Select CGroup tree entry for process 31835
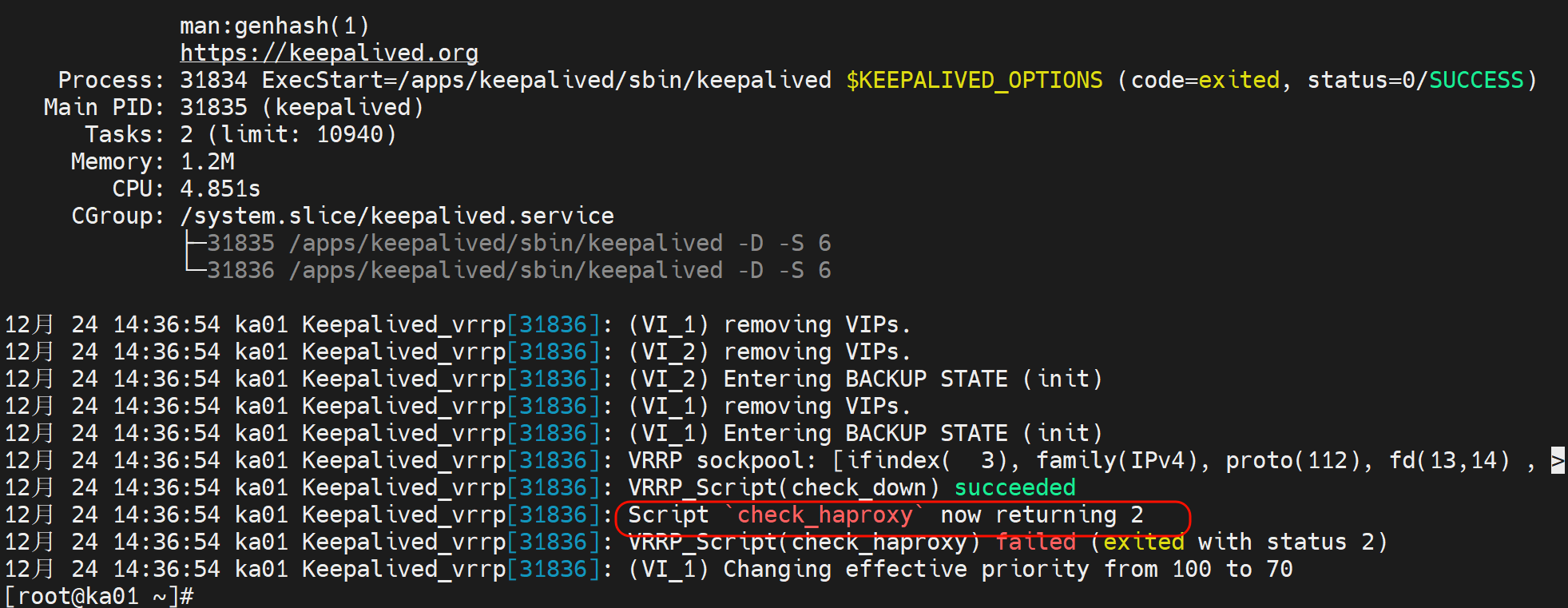Screen dimensions: 1568x608 (518, 243)
